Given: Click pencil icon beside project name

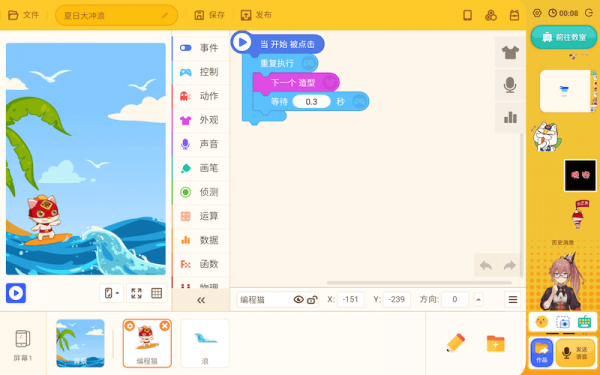Looking at the screenshot, I should pos(165,15).
